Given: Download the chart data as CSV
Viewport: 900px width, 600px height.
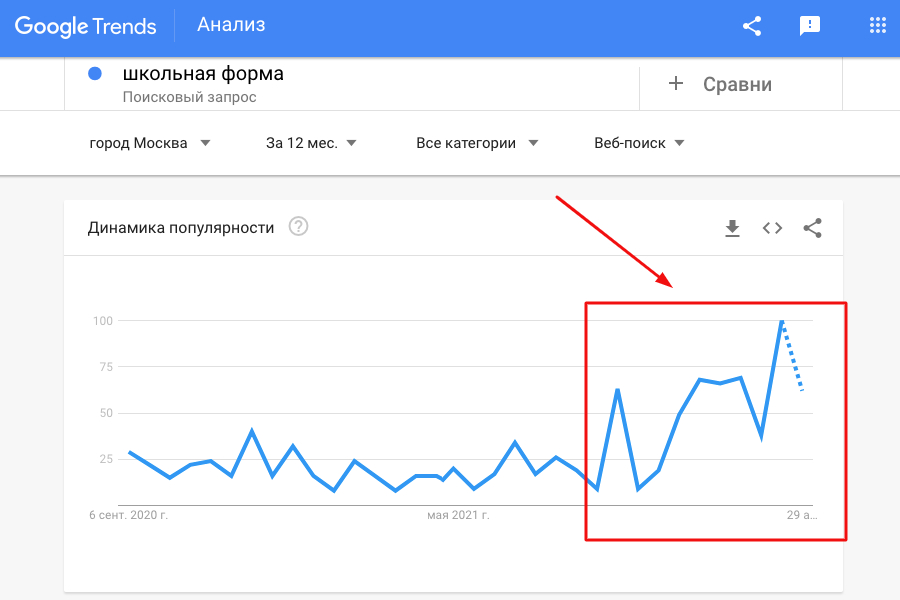Looking at the screenshot, I should coord(732,228).
